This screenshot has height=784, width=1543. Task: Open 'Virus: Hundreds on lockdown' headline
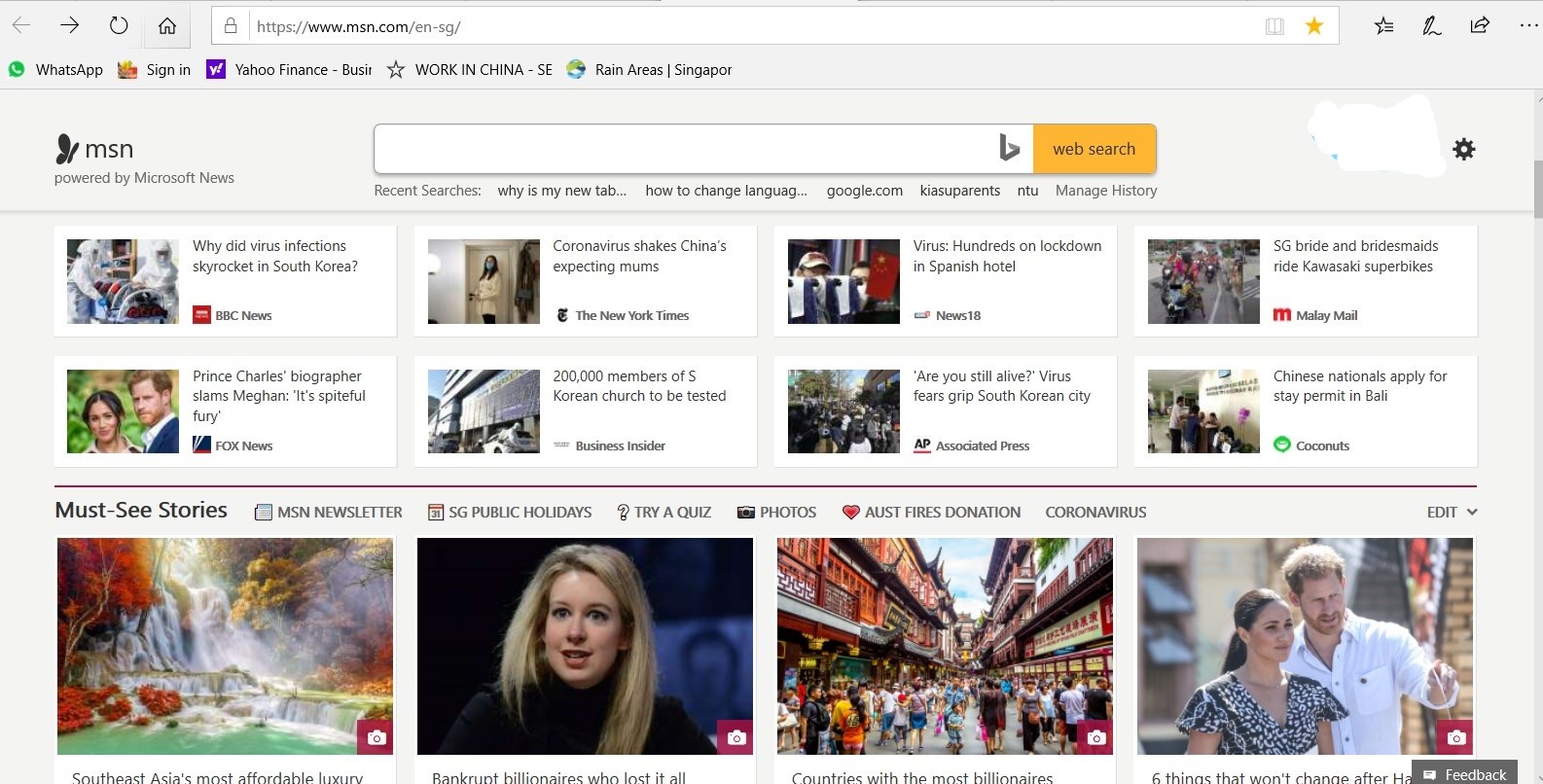point(1007,256)
